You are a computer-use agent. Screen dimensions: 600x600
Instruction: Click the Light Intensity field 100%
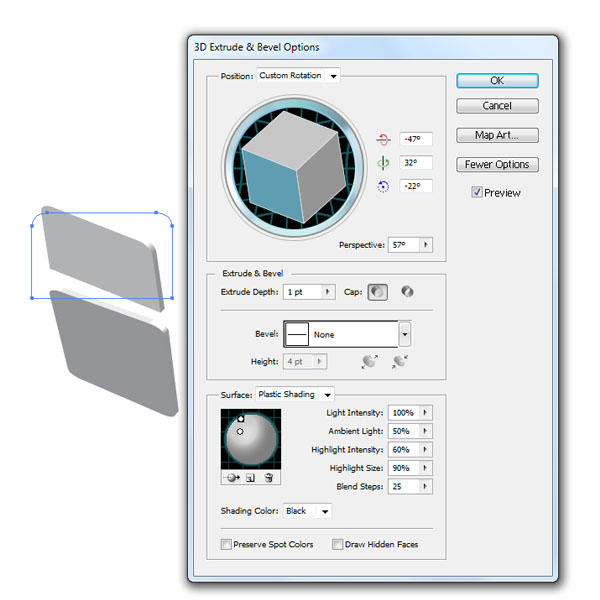pos(403,412)
